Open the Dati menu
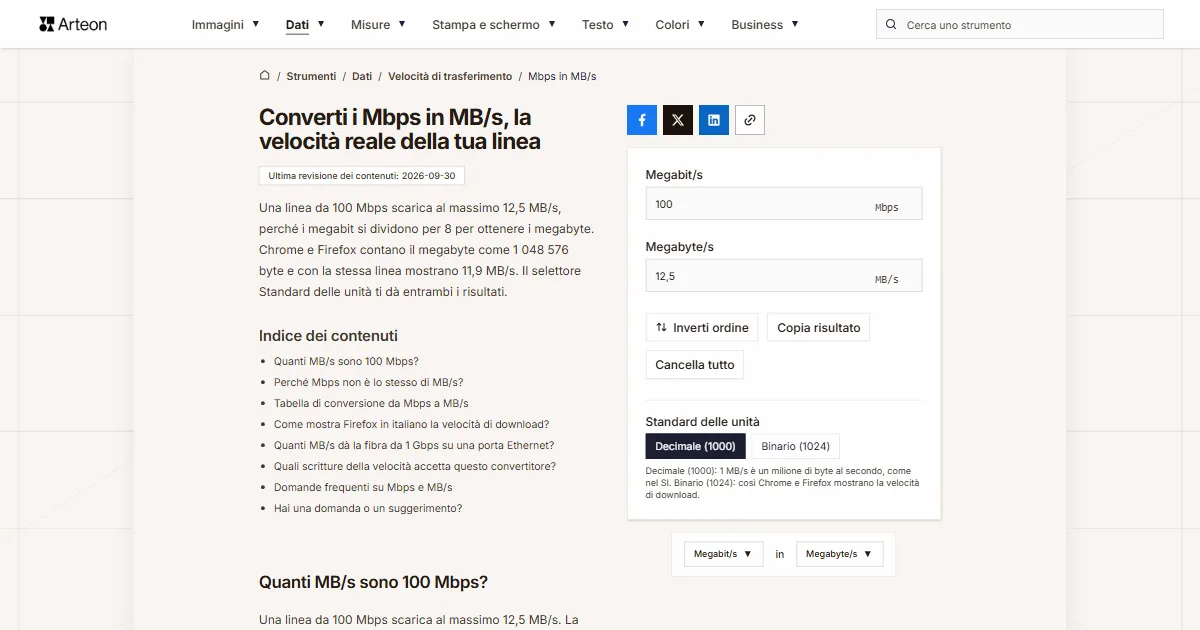 click(x=305, y=24)
